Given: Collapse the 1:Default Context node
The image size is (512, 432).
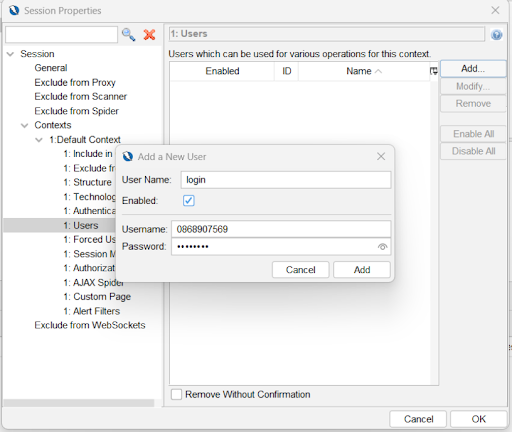Looking at the screenshot, I should coord(39,140).
